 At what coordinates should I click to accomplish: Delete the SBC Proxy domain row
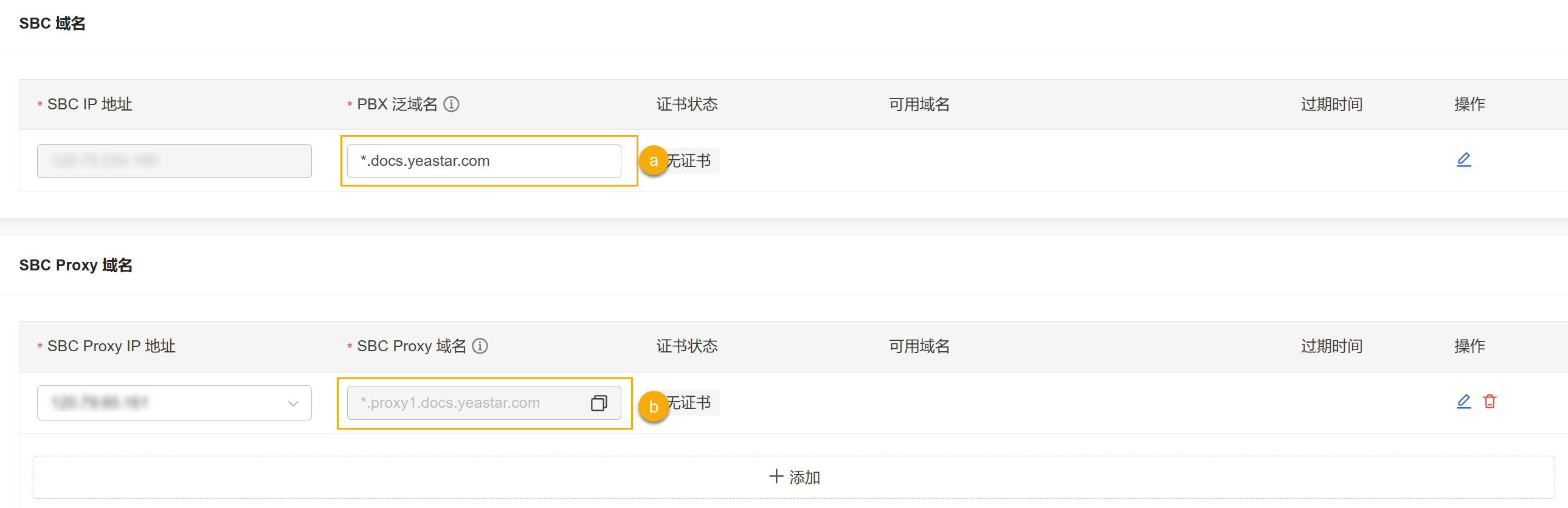(1490, 402)
